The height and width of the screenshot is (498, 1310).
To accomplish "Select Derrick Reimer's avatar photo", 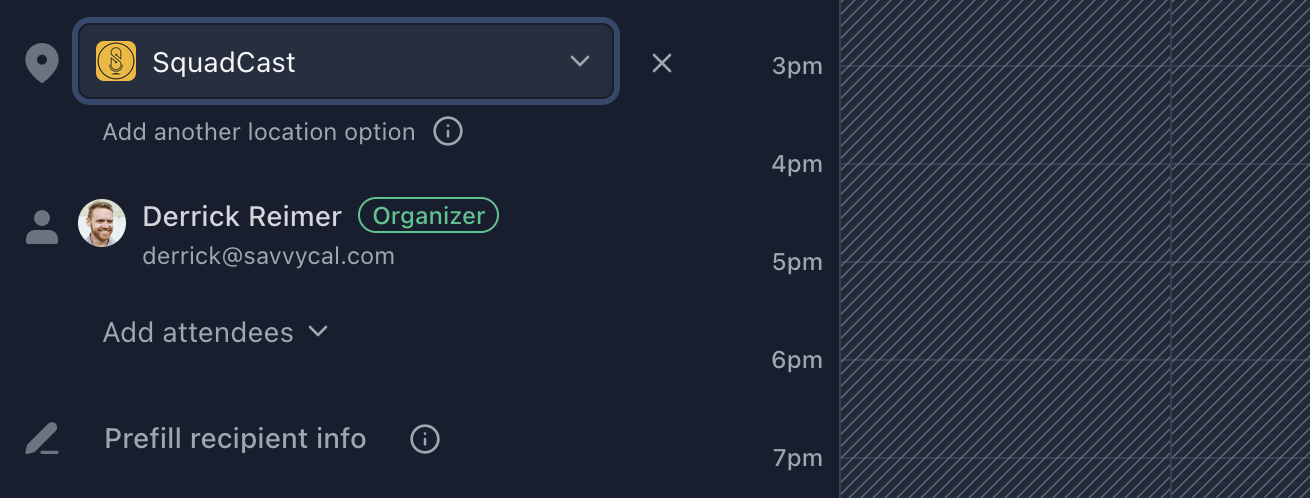I will pos(102,223).
